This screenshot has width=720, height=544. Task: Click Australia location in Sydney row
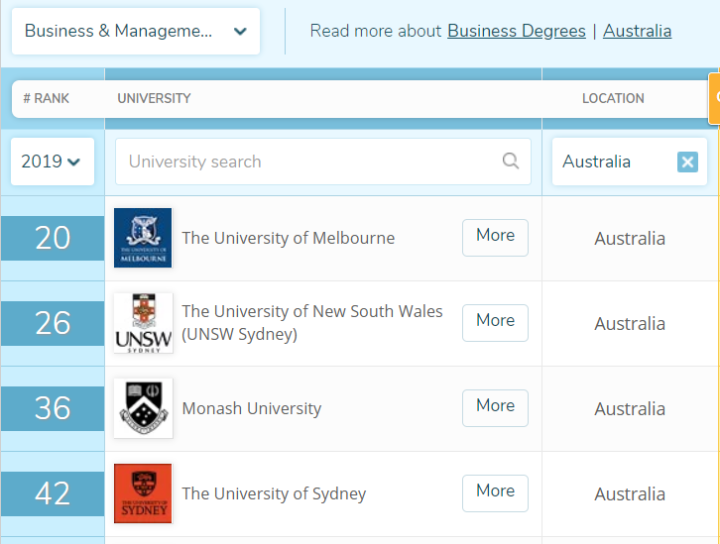[630, 494]
